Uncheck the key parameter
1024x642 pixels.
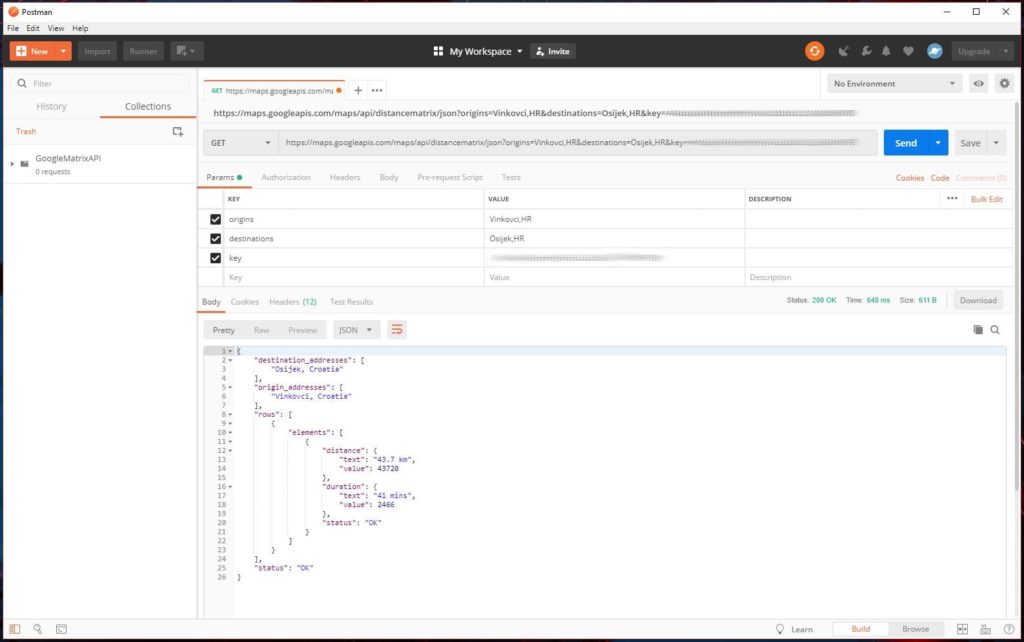[215, 257]
